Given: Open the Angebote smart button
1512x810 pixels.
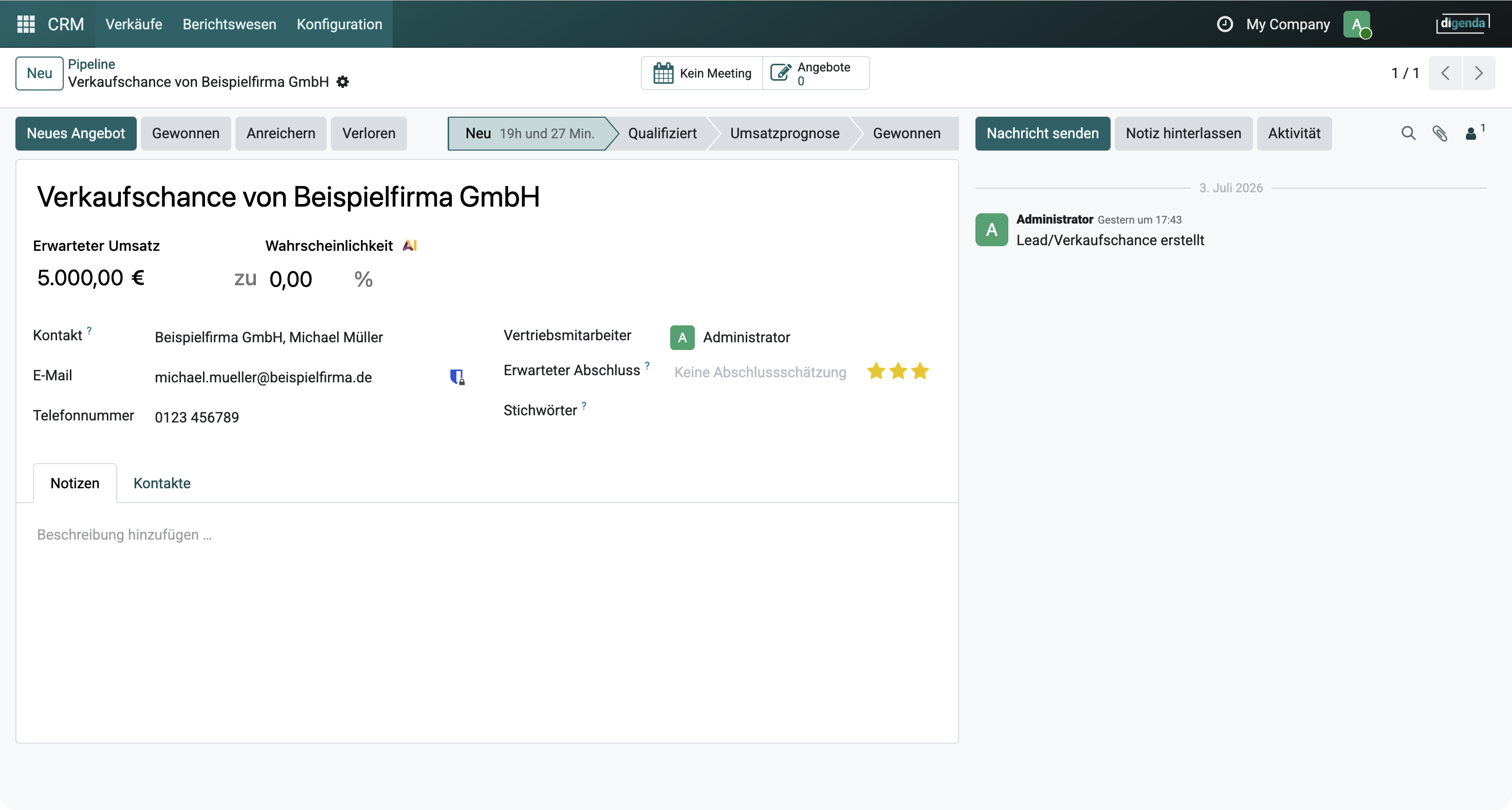Looking at the screenshot, I should coord(816,73).
